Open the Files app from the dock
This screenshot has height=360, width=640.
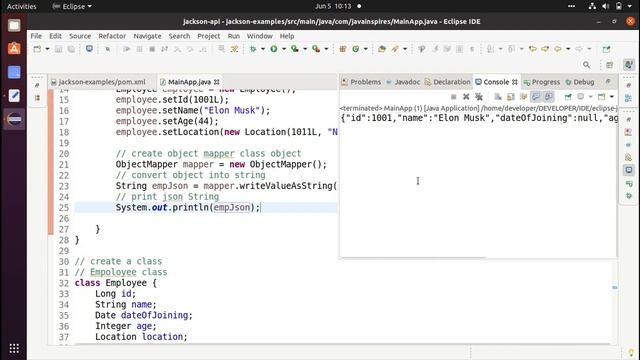click(x=14, y=25)
